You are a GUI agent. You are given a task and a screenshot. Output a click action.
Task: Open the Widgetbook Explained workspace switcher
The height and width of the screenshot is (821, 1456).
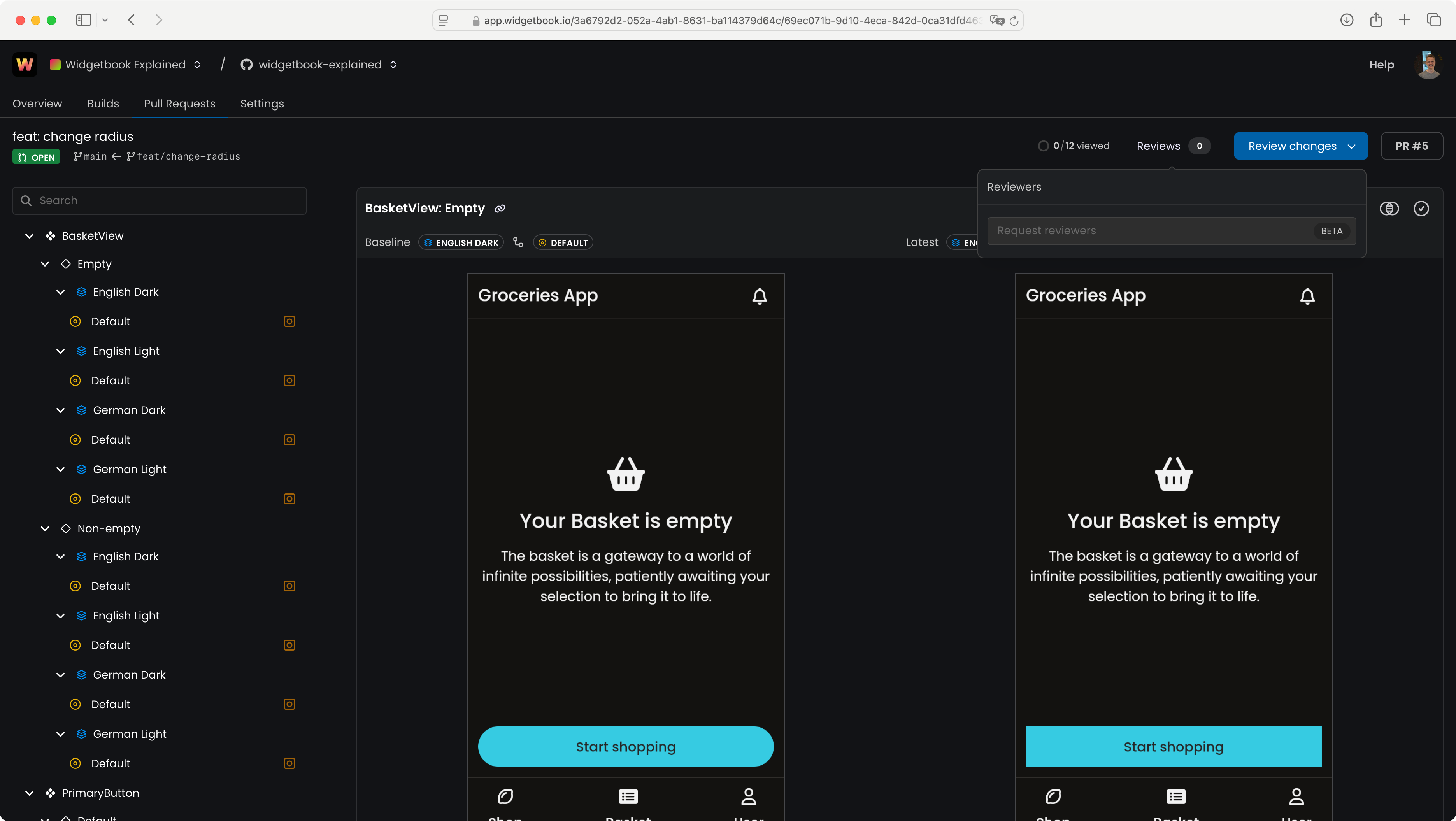click(125, 65)
